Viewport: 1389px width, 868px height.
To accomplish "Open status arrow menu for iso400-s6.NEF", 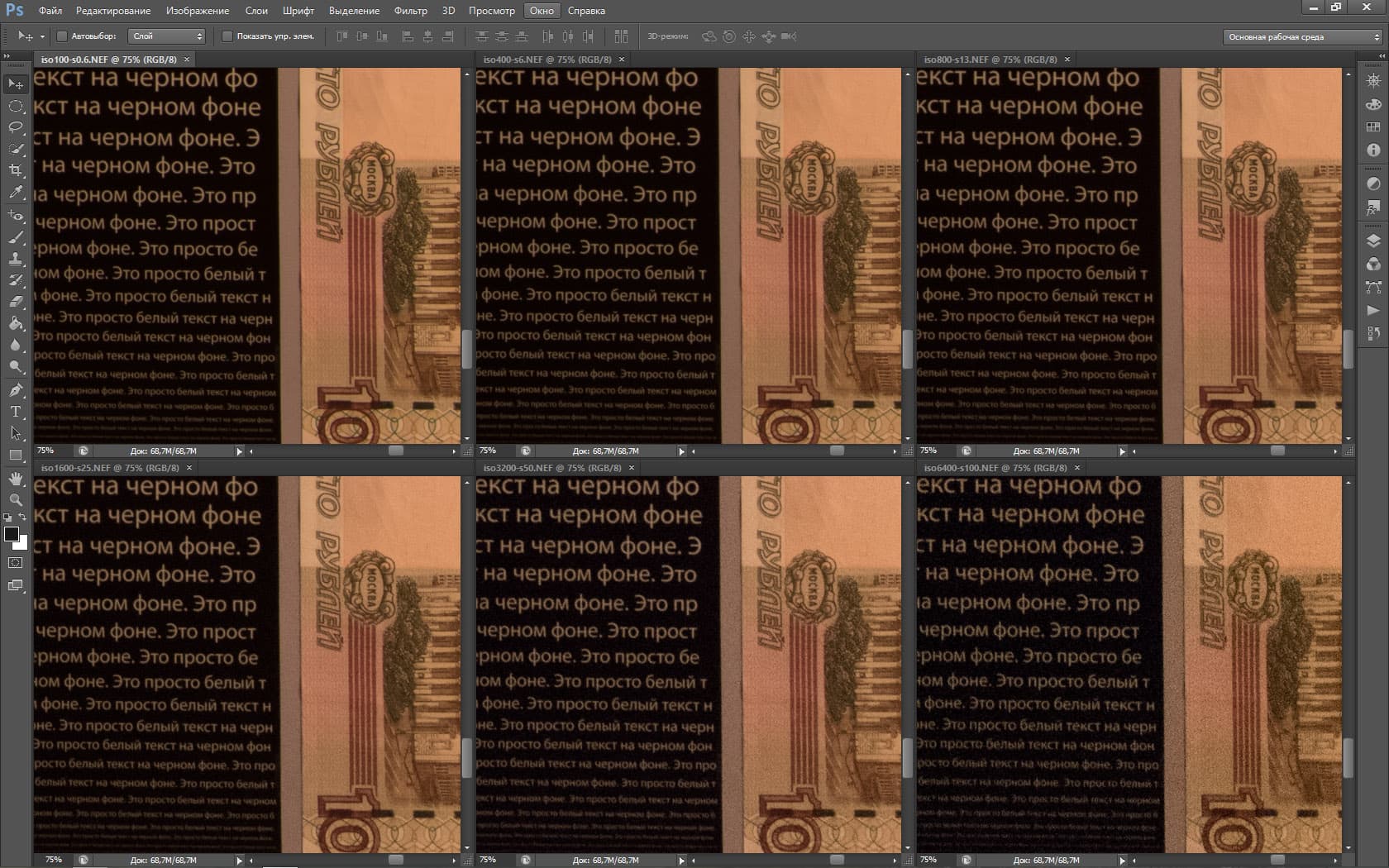I will (682, 451).
